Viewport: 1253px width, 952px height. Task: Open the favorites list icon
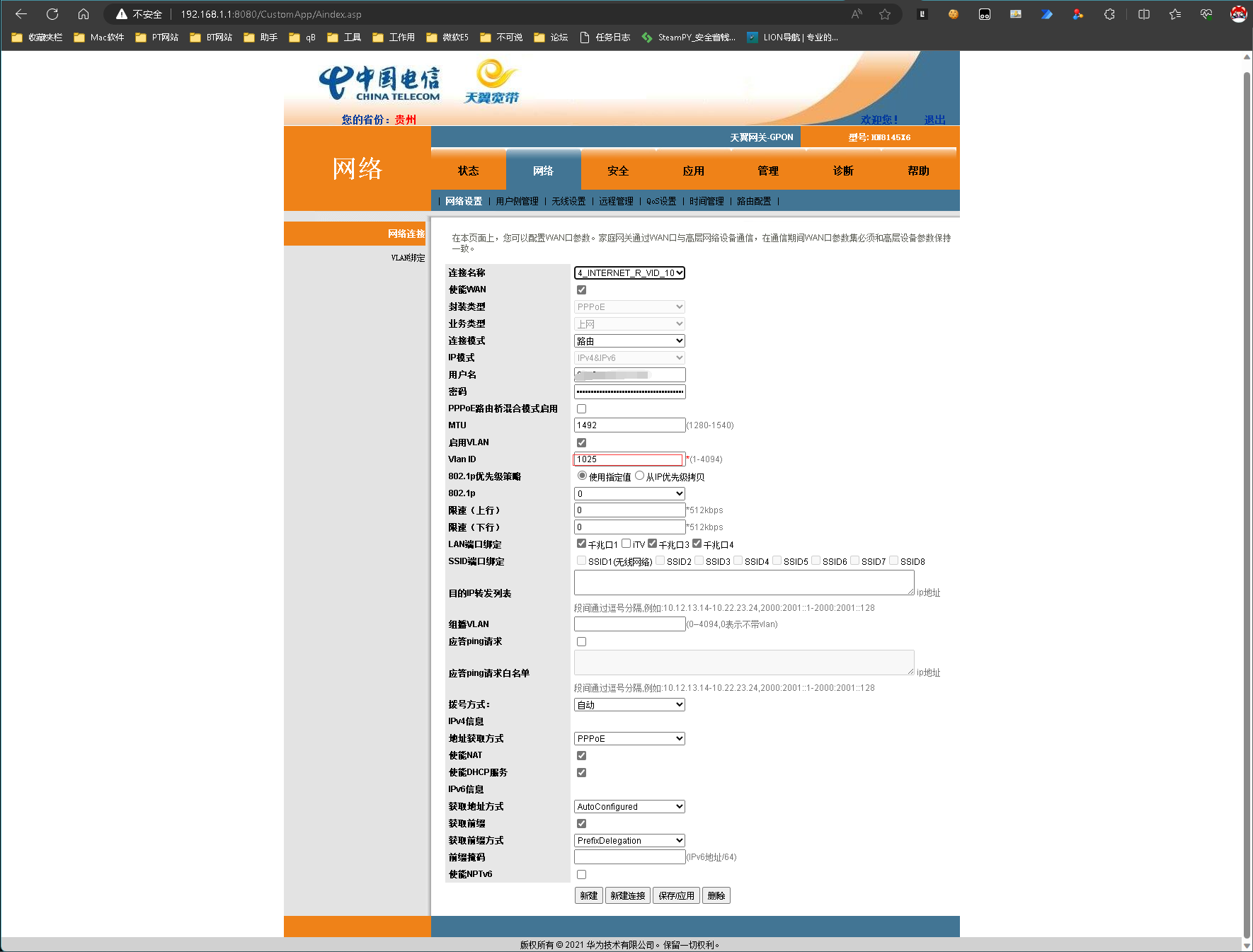[1175, 14]
